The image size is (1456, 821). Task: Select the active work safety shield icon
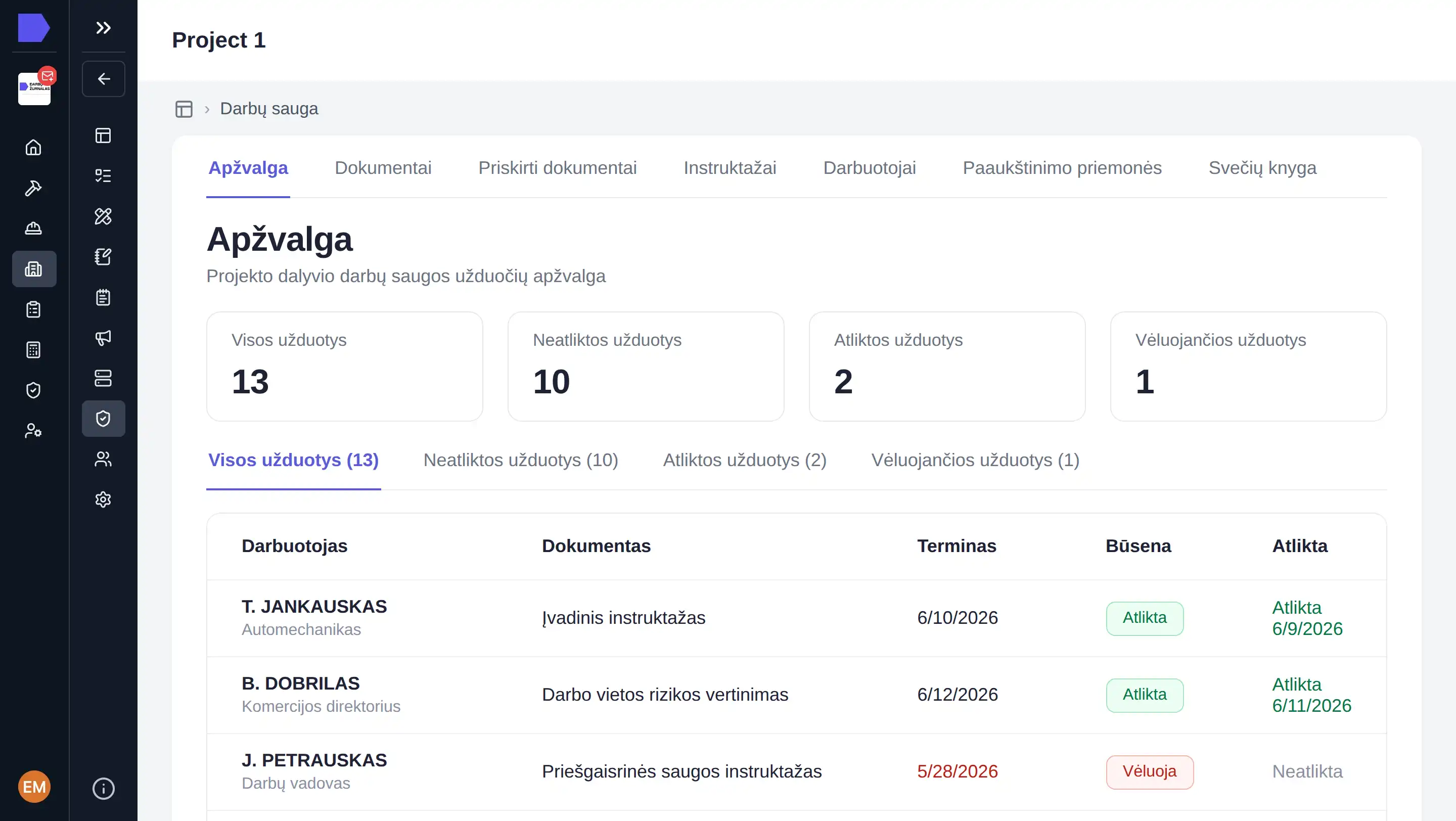tap(104, 419)
